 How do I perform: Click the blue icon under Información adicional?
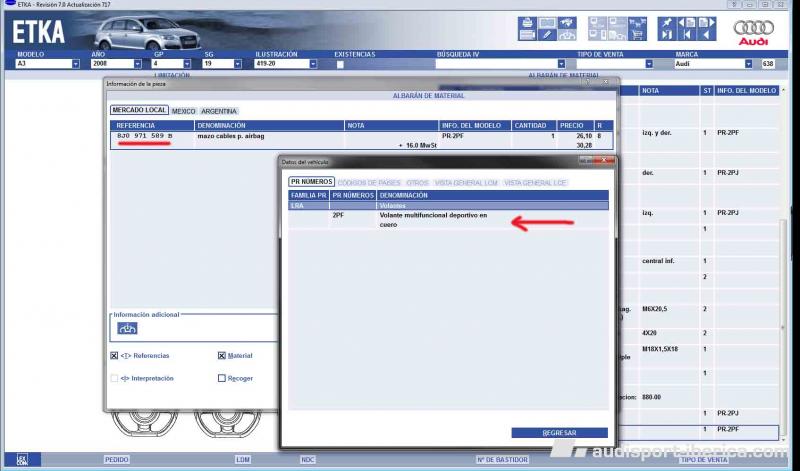(x=127, y=329)
